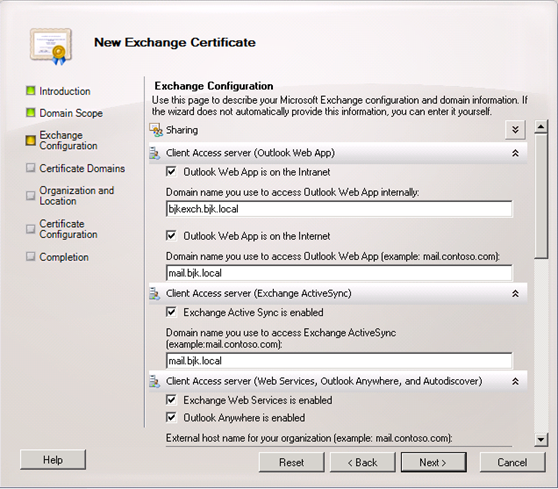Click the Next button
Viewport: 558px width, 489px height.
tap(433, 462)
